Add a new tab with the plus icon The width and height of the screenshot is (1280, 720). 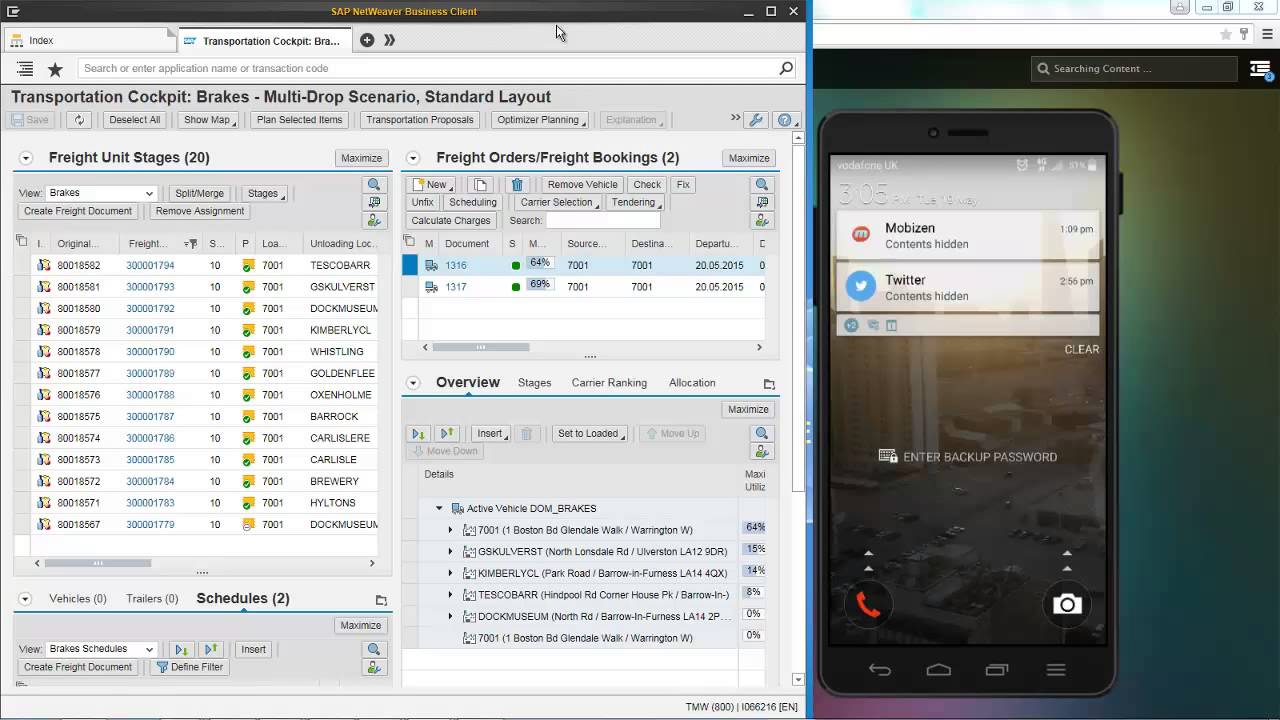pos(367,40)
